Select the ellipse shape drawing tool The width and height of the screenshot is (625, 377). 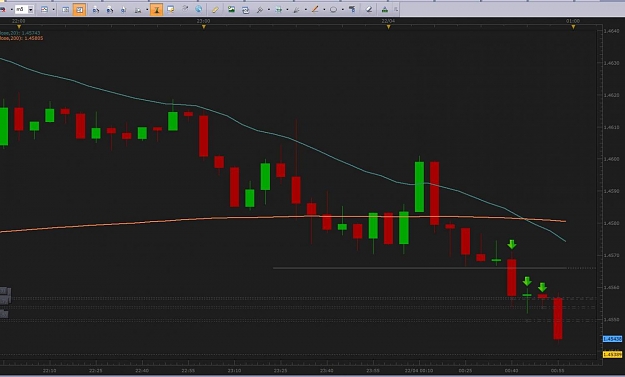(x=333, y=10)
